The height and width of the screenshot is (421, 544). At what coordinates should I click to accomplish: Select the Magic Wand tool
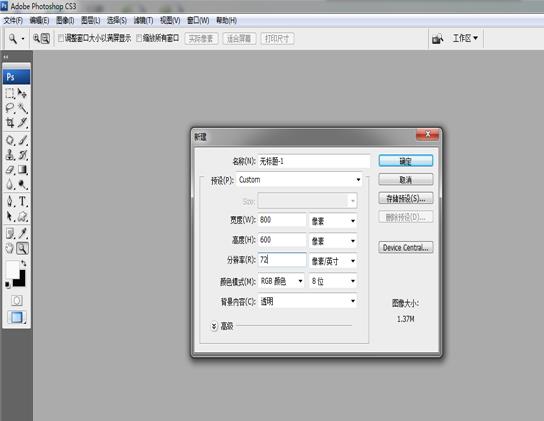[x=23, y=108]
